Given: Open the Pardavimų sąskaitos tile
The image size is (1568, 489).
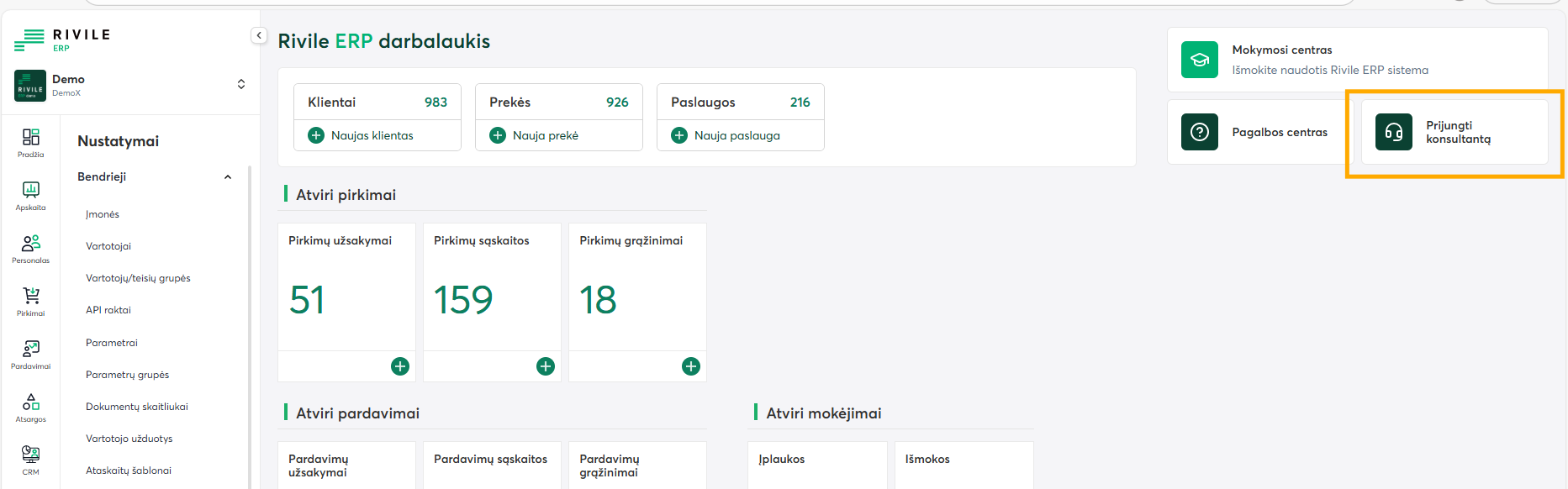Looking at the screenshot, I should (x=492, y=465).
